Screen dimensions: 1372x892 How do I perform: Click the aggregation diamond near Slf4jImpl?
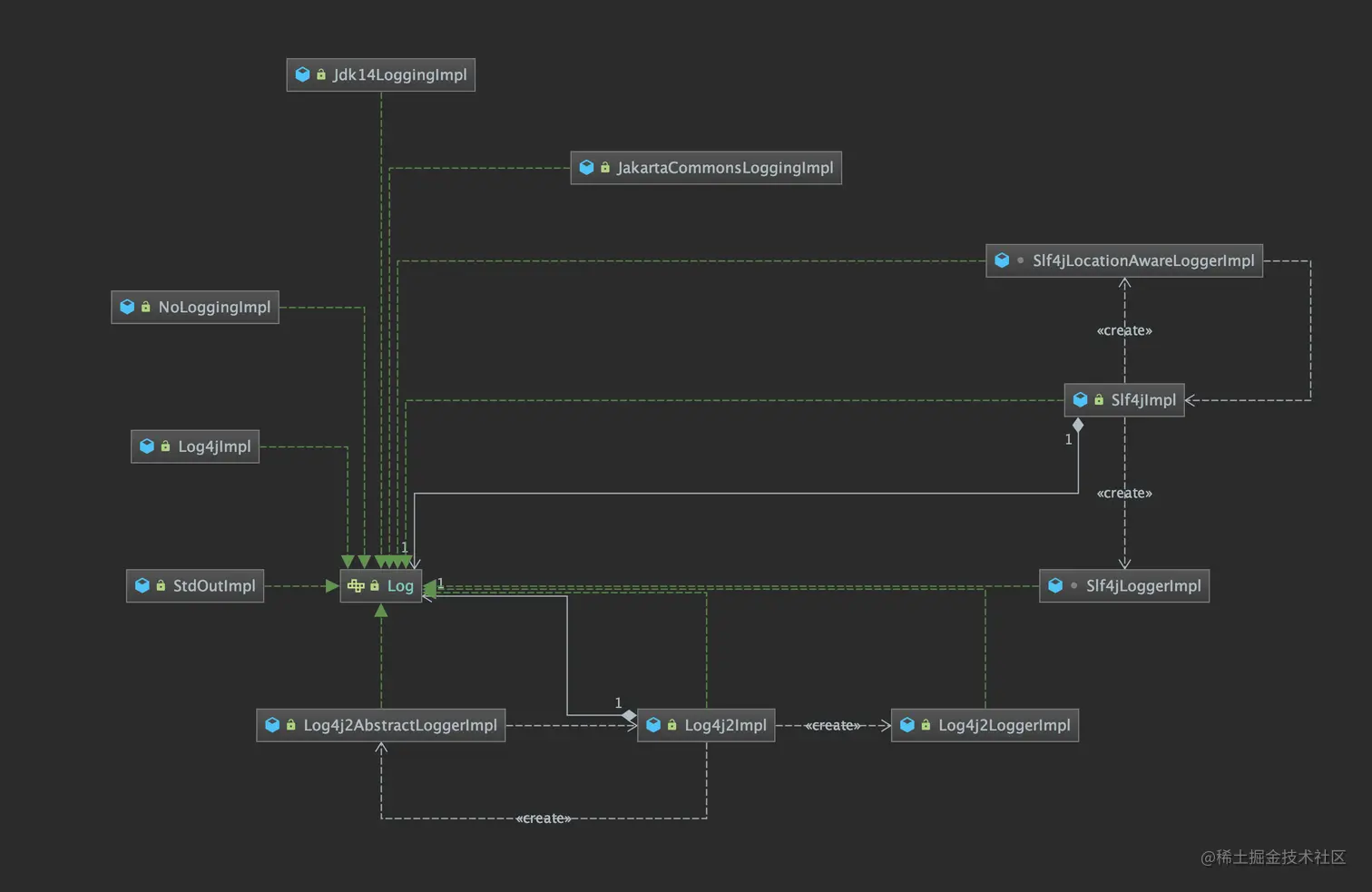(x=1078, y=424)
